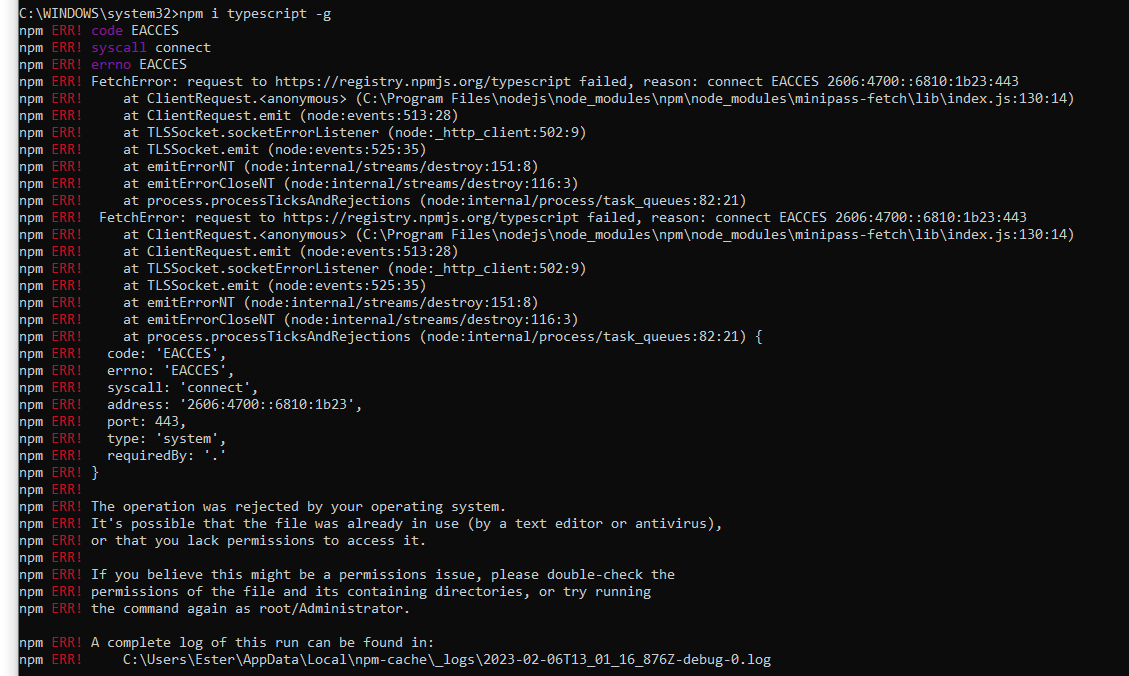1129x676 pixels.
Task: Click "If you believe this might be" line
Action: (382, 574)
